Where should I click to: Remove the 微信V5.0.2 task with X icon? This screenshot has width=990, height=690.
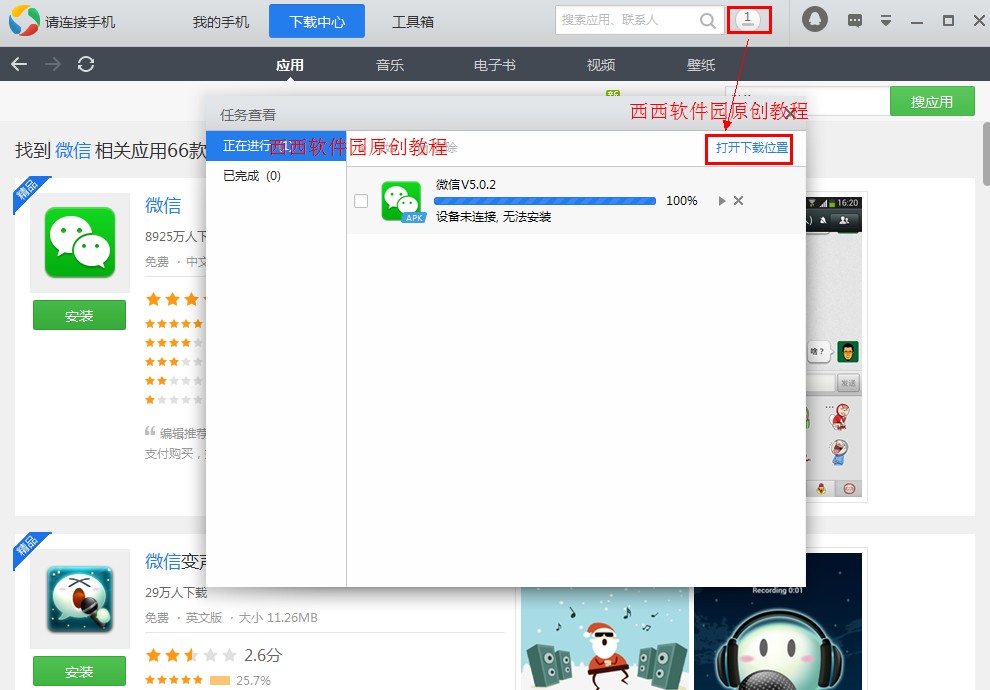point(738,201)
